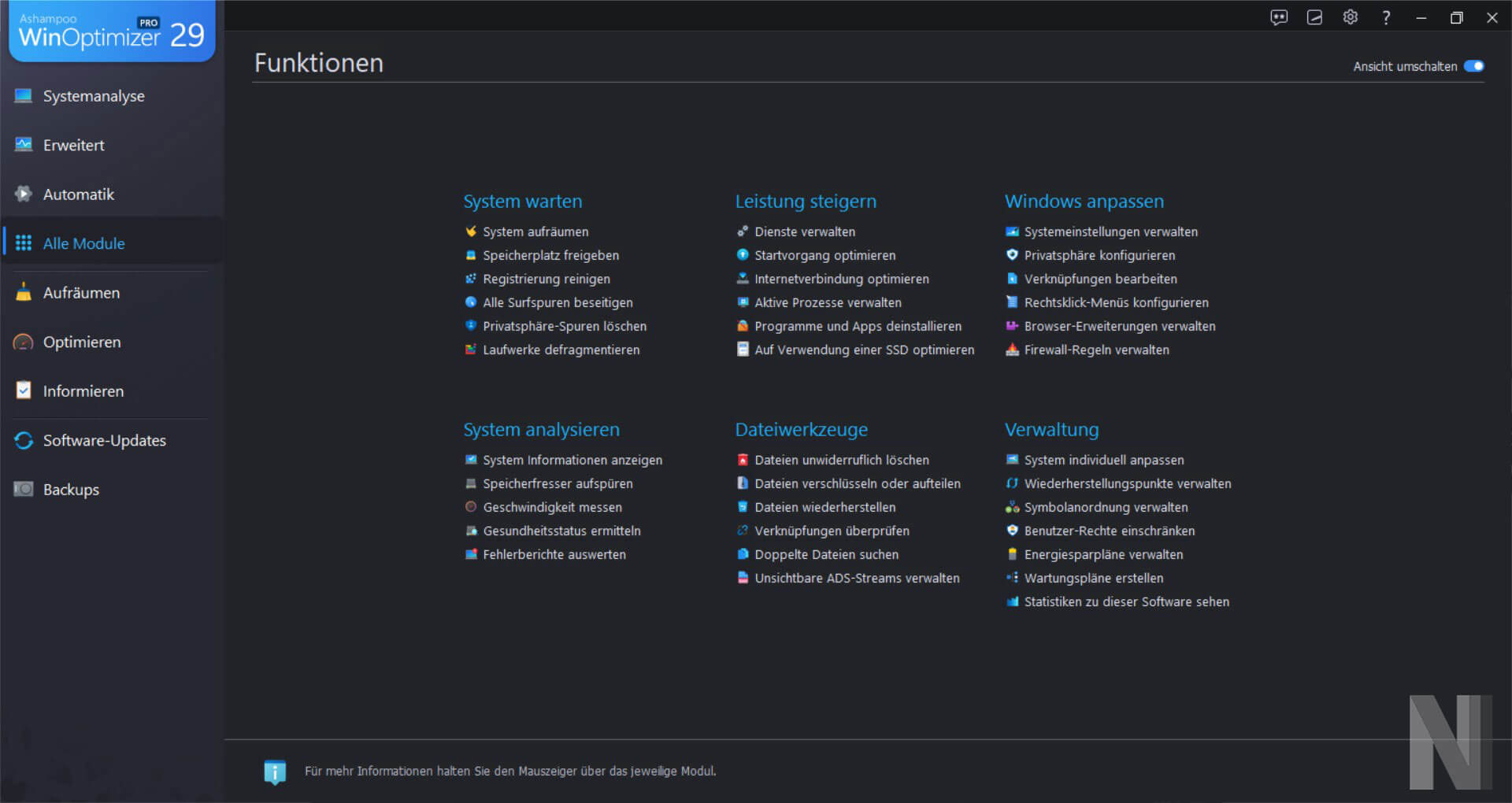Click the info icon in bottom bar
The image size is (1512, 803).
coord(275,772)
